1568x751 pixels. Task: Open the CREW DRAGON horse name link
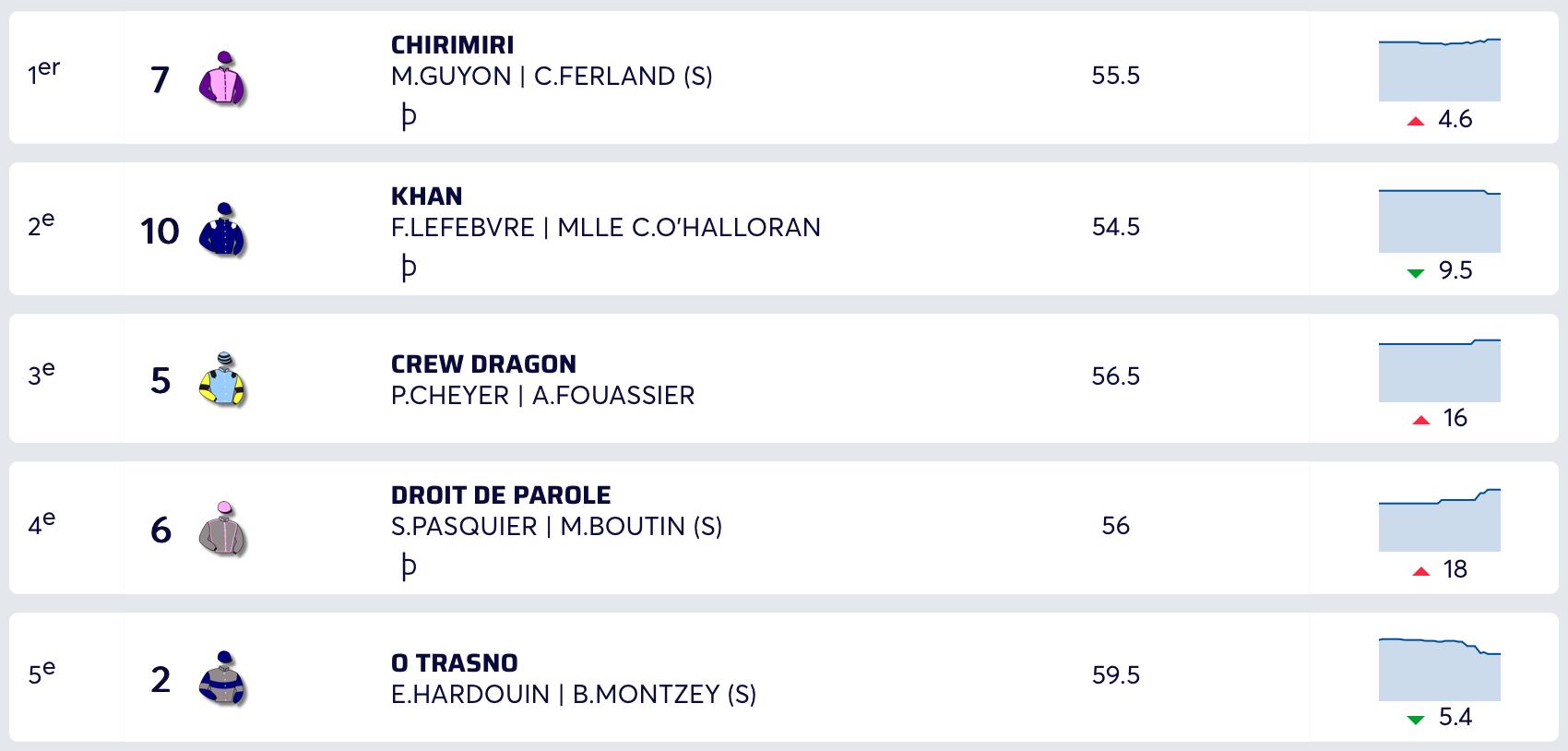tap(483, 364)
